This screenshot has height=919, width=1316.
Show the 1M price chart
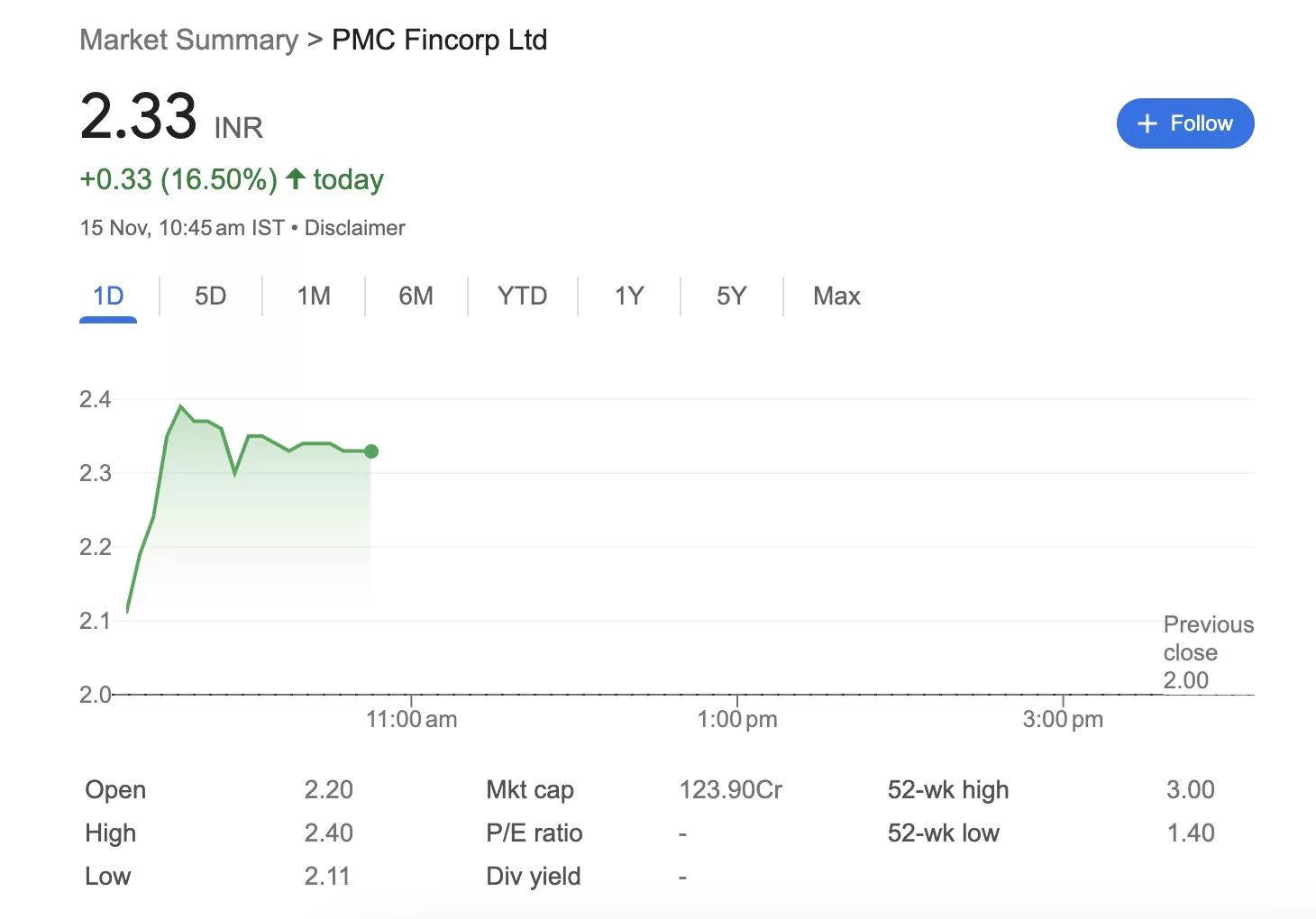[314, 296]
